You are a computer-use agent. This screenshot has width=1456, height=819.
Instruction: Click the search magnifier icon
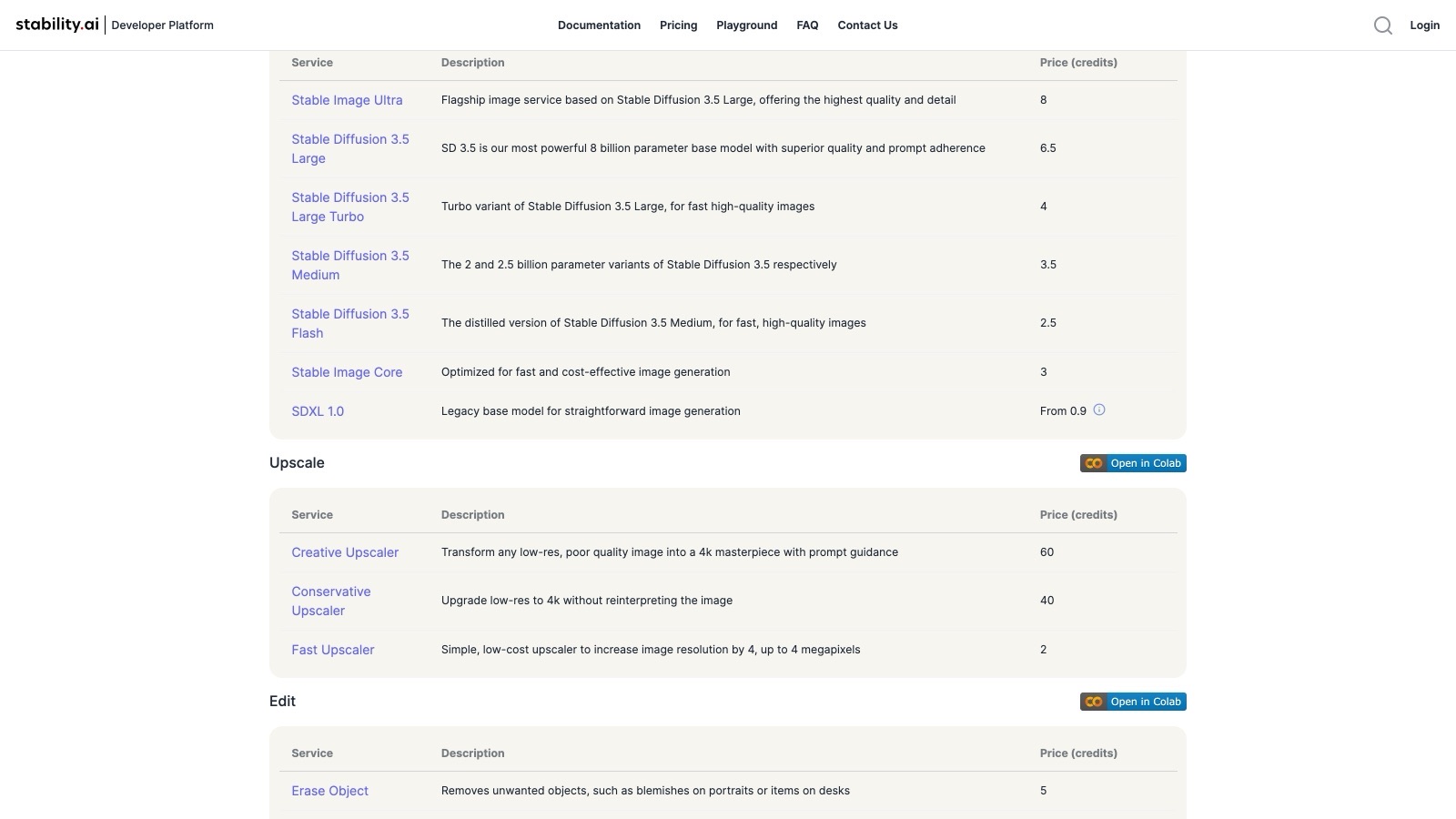point(1383,25)
